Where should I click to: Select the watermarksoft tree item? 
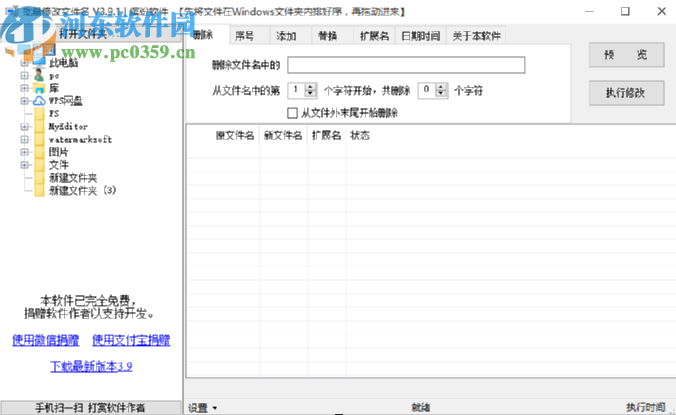click(80, 139)
